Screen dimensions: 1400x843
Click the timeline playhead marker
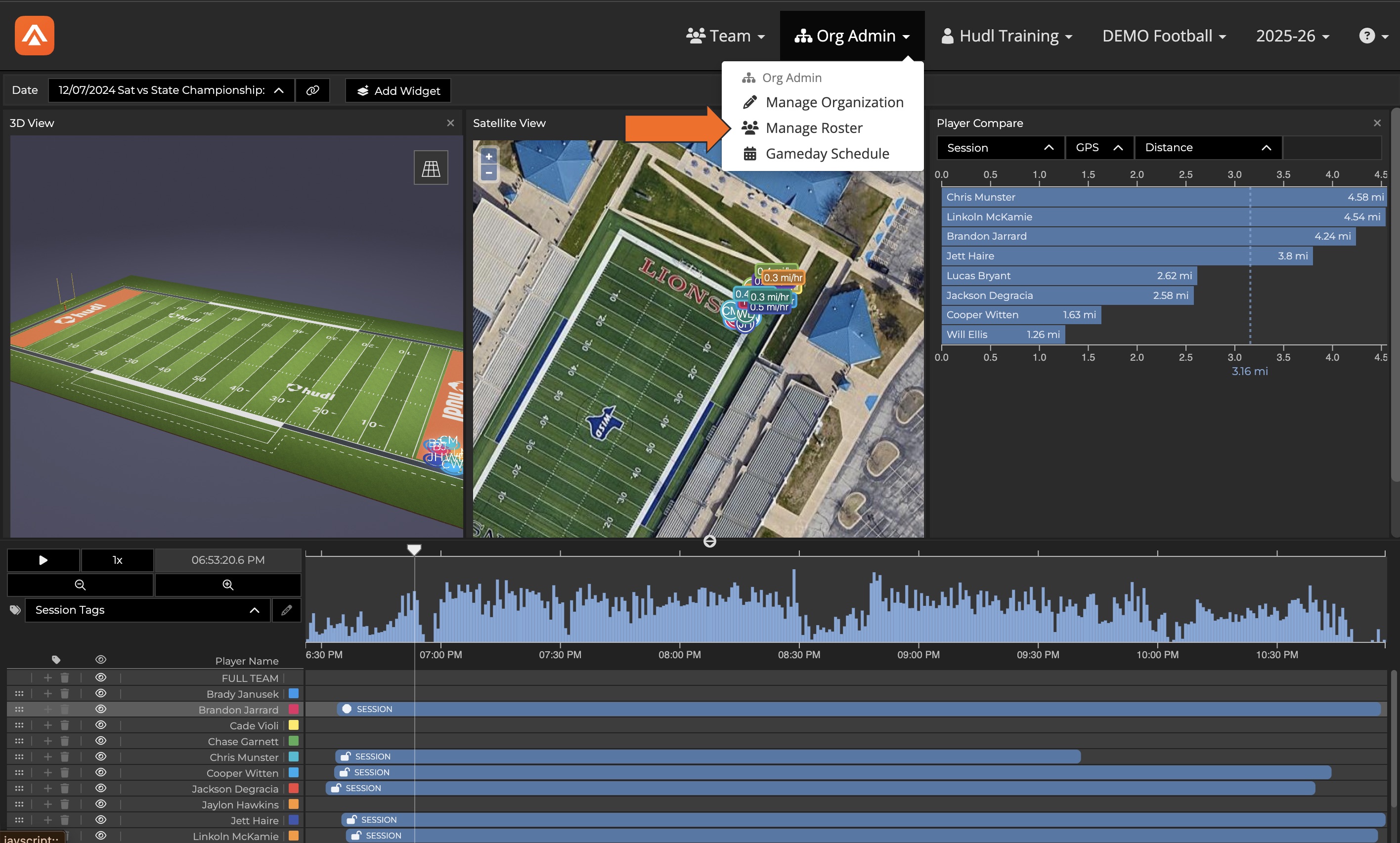coord(414,549)
